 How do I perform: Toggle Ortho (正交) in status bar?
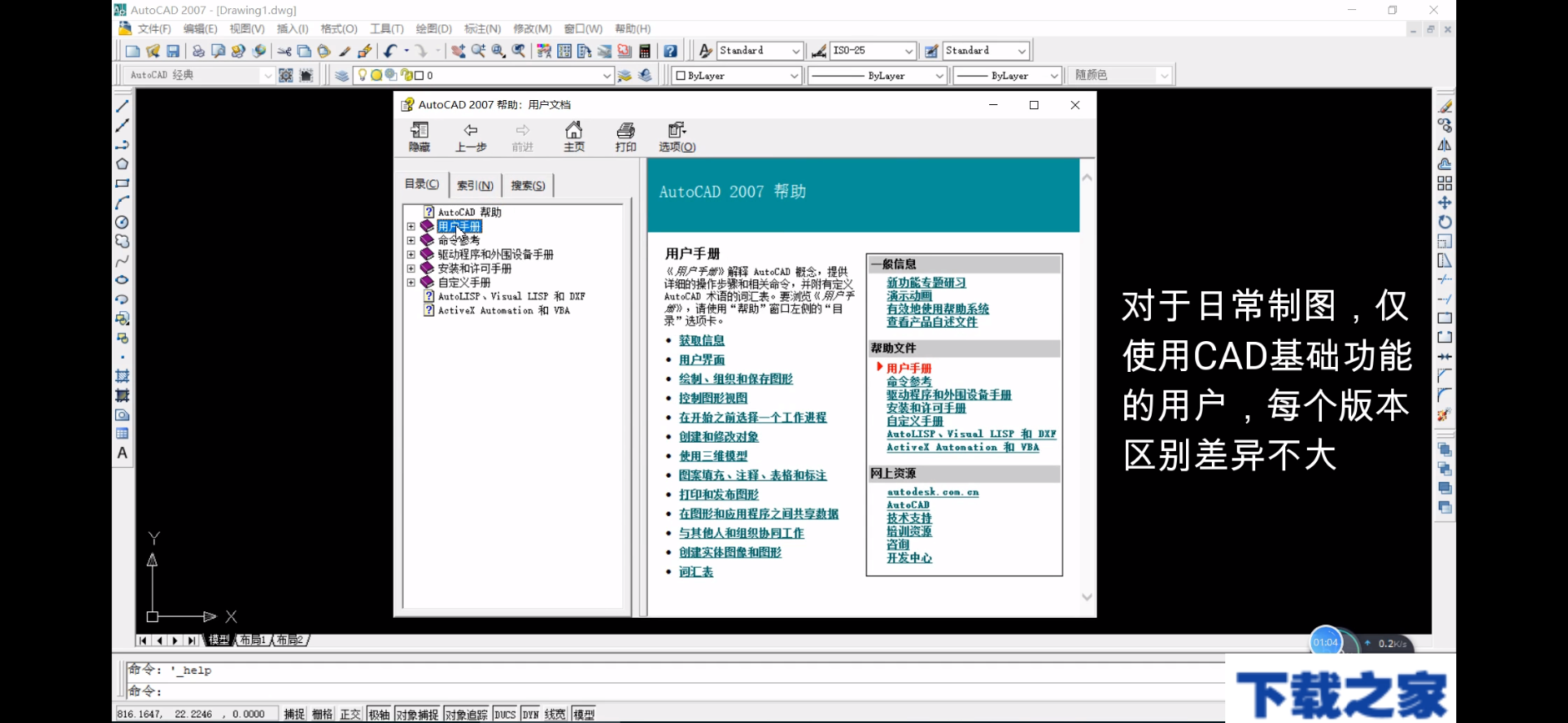pos(350,714)
